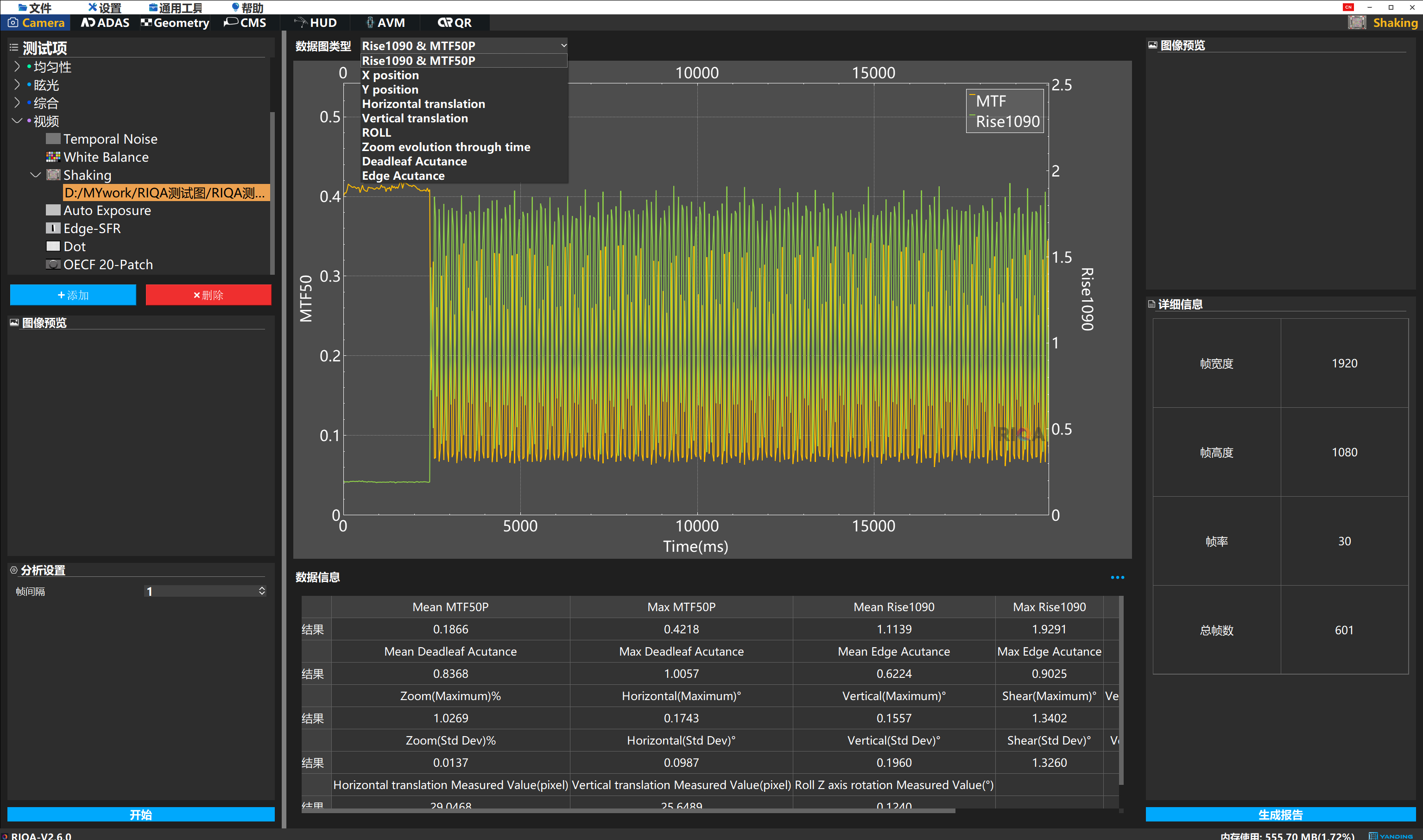The height and width of the screenshot is (840, 1423).
Task: Click the Auto Exposure item icon
Action: pos(53,210)
